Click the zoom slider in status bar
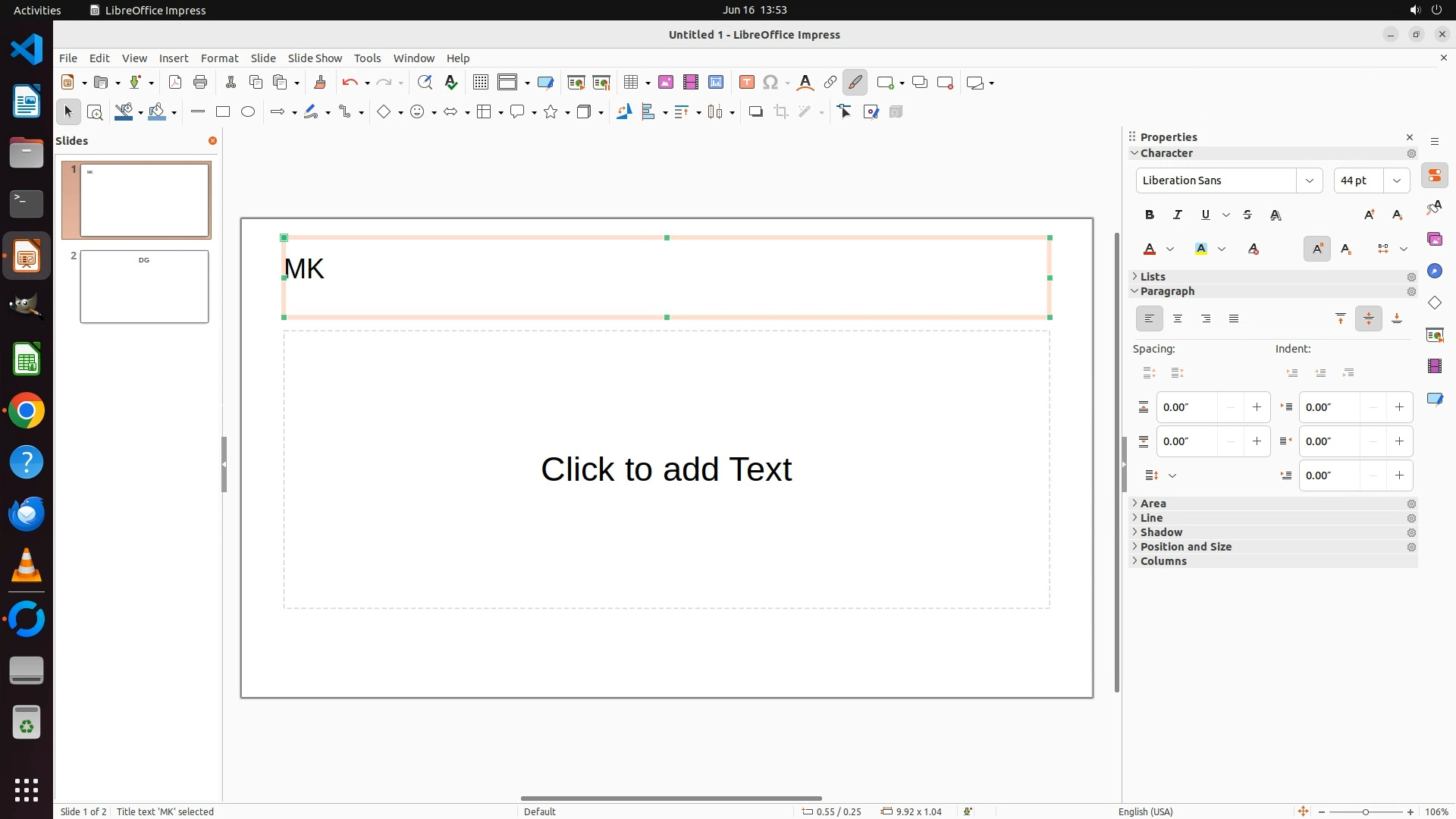 1365,811
